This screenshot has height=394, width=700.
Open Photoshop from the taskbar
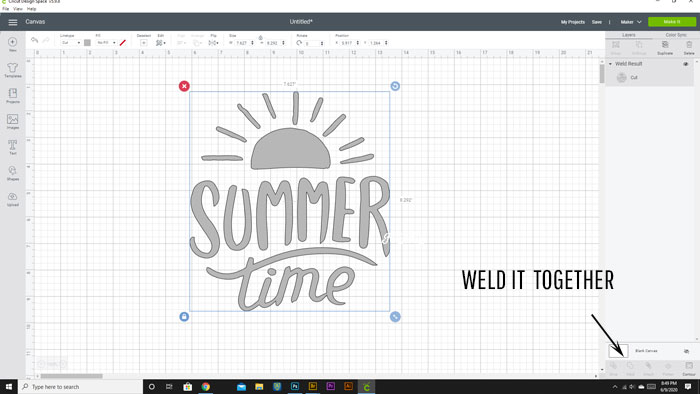click(295, 386)
